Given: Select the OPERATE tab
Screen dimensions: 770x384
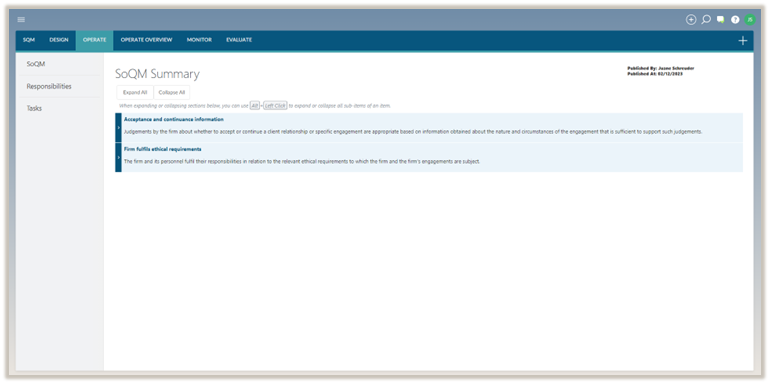Looking at the screenshot, I should point(94,40).
